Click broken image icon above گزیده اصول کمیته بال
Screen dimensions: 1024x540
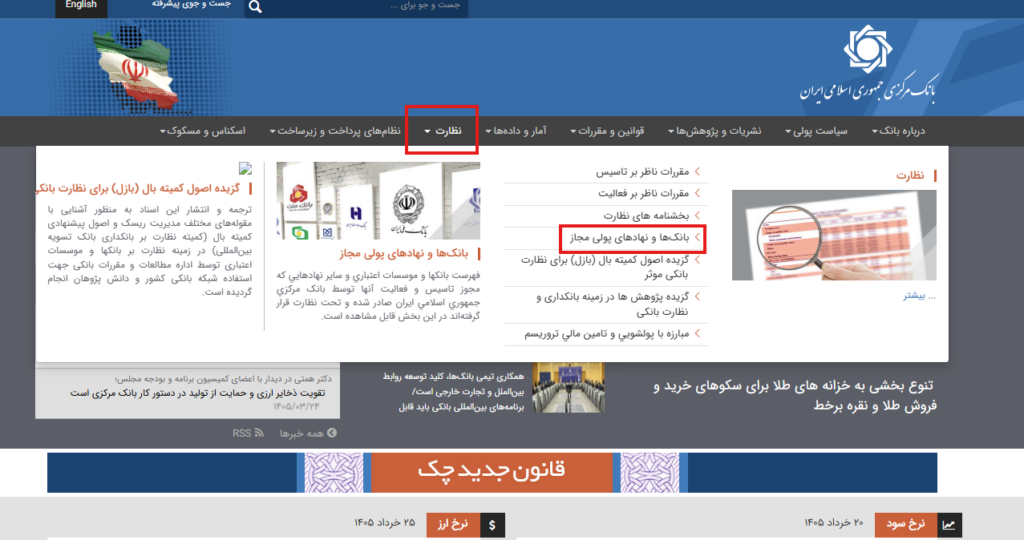pyautogui.click(x=246, y=168)
